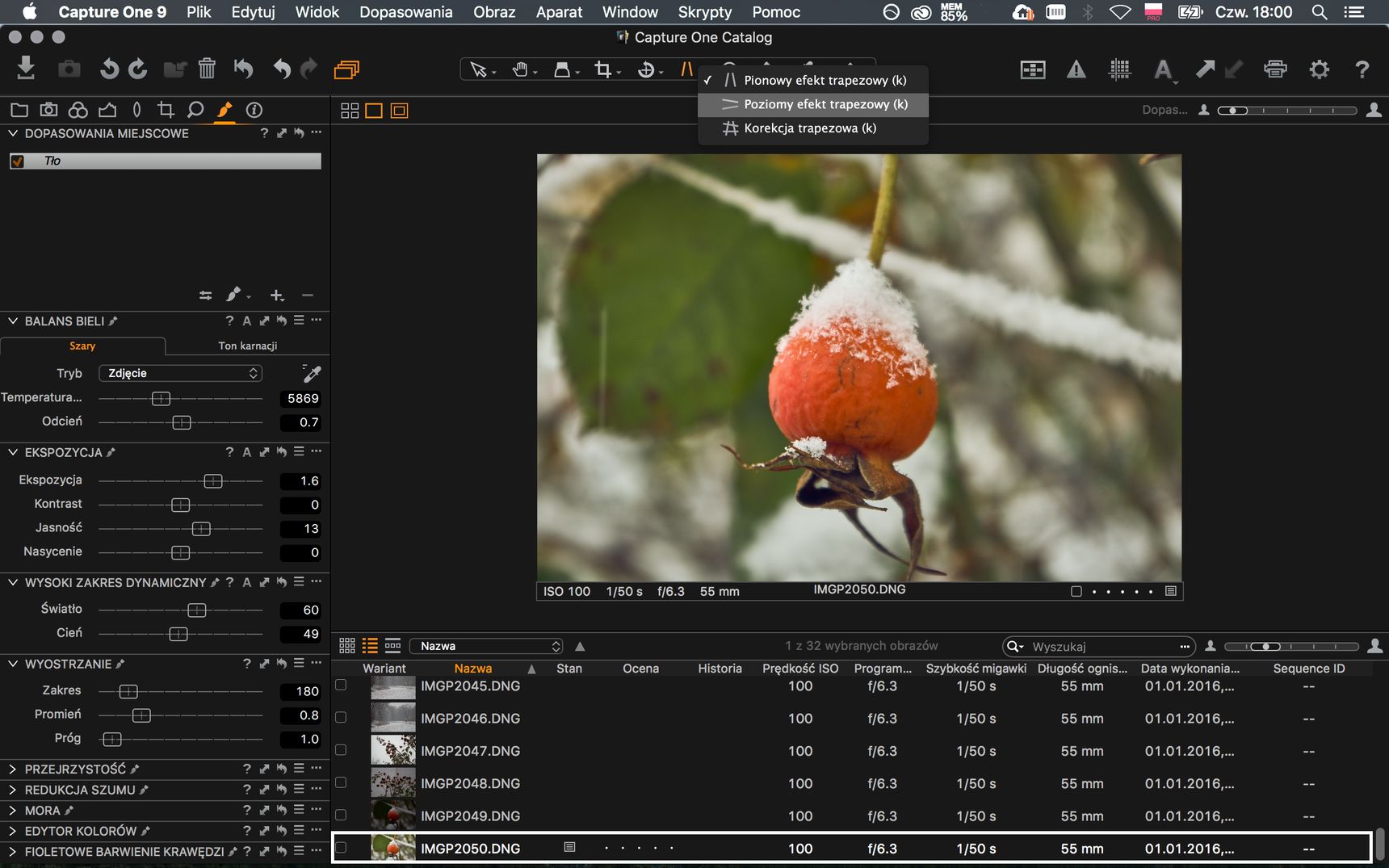Click the Wyszukaj search field
Image resolution: width=1389 pixels, height=868 pixels.
pos(1098,646)
